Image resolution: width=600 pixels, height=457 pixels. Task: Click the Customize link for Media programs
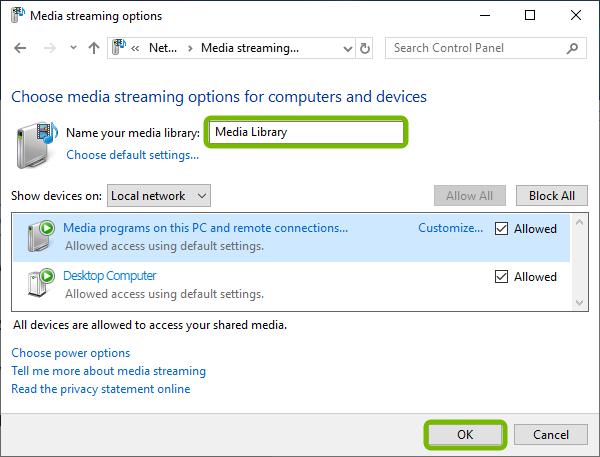click(450, 228)
